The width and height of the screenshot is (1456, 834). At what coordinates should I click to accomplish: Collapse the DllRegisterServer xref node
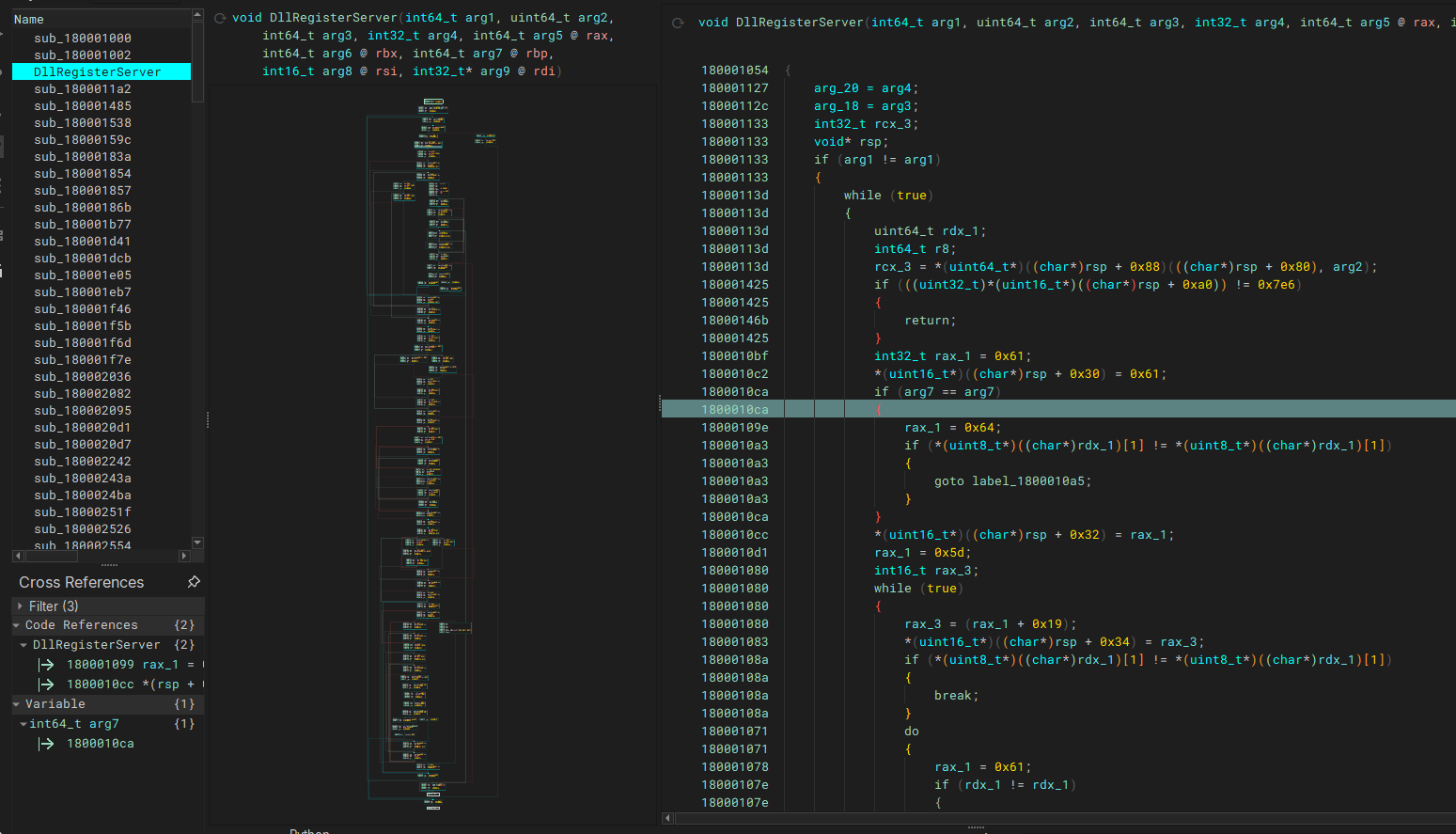click(23, 645)
